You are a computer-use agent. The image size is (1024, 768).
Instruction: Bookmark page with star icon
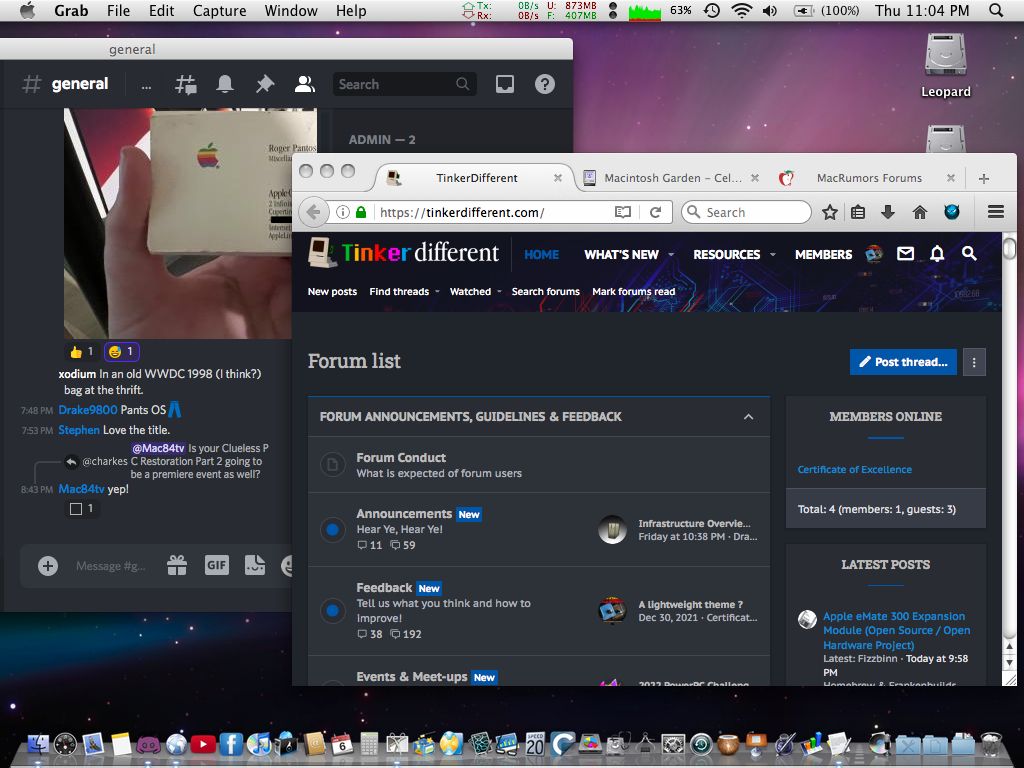(829, 212)
